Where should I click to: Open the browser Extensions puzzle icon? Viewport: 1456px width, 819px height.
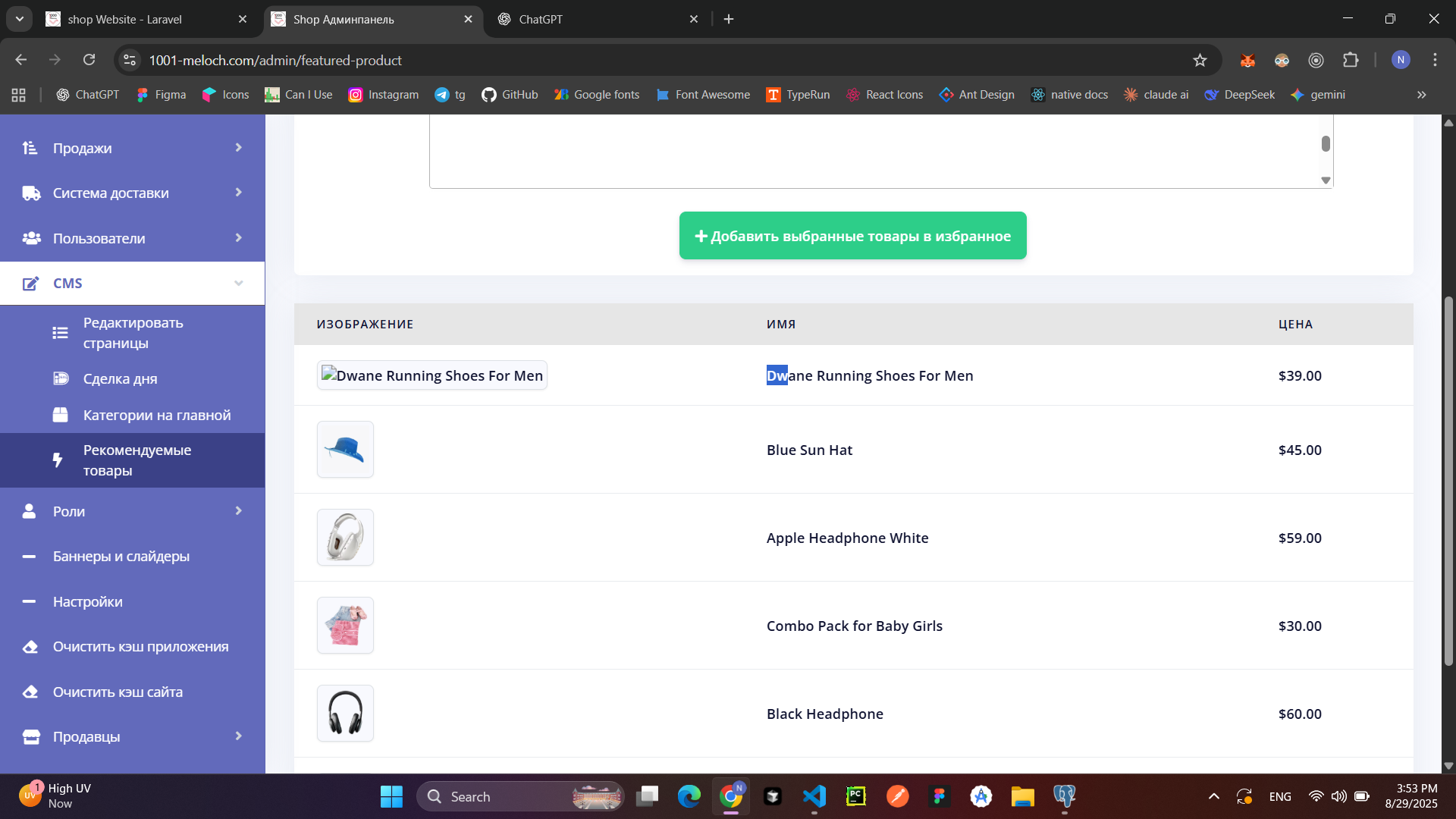point(1351,60)
